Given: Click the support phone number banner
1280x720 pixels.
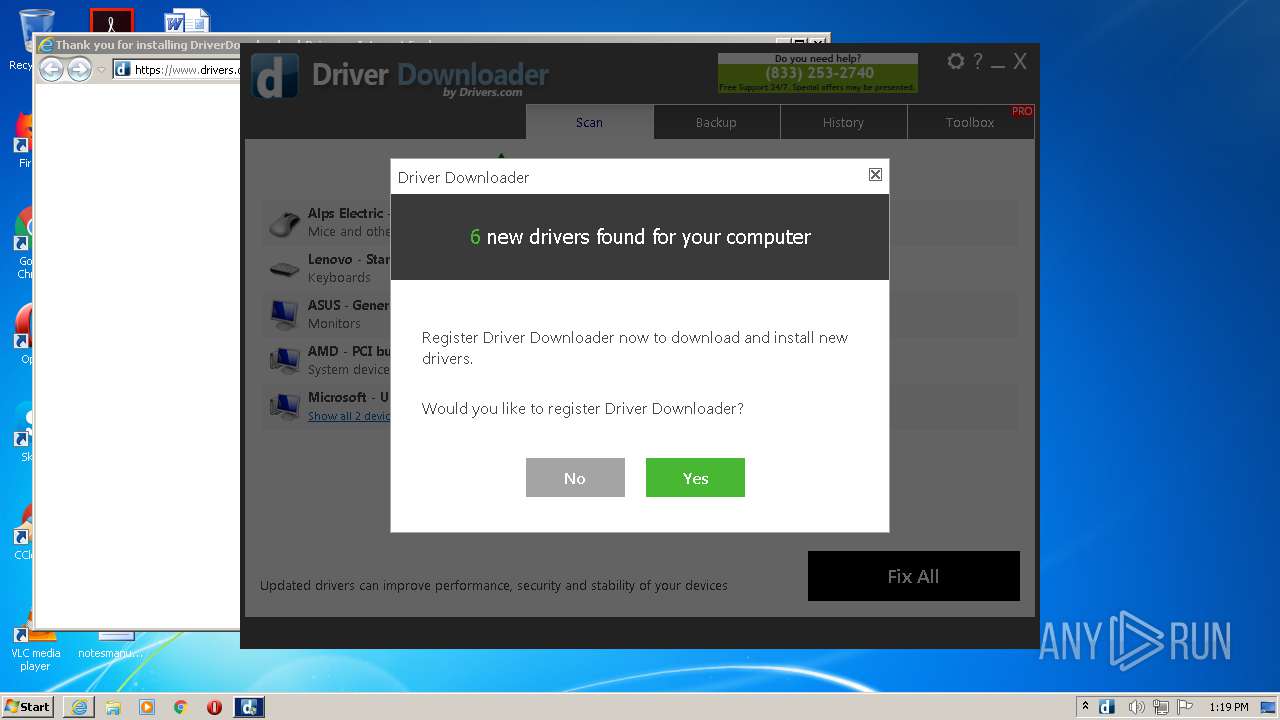Looking at the screenshot, I should [x=818, y=73].
